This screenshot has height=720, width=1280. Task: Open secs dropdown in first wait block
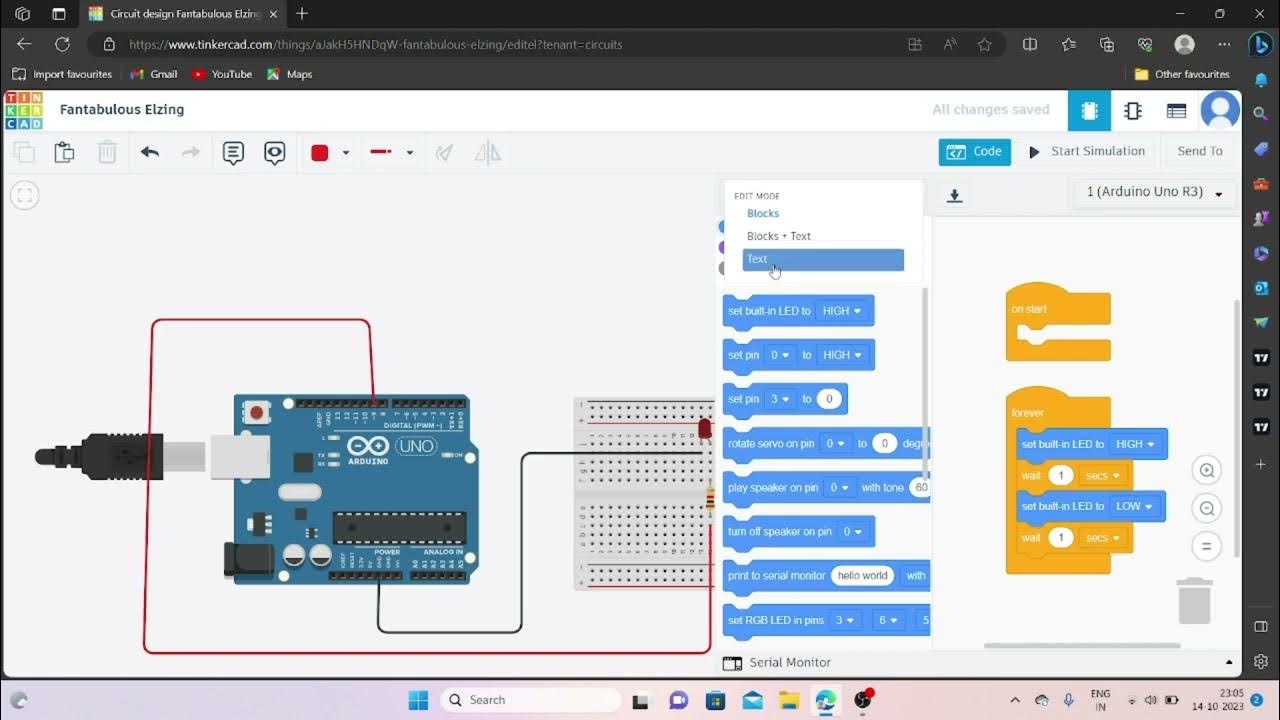point(1103,476)
